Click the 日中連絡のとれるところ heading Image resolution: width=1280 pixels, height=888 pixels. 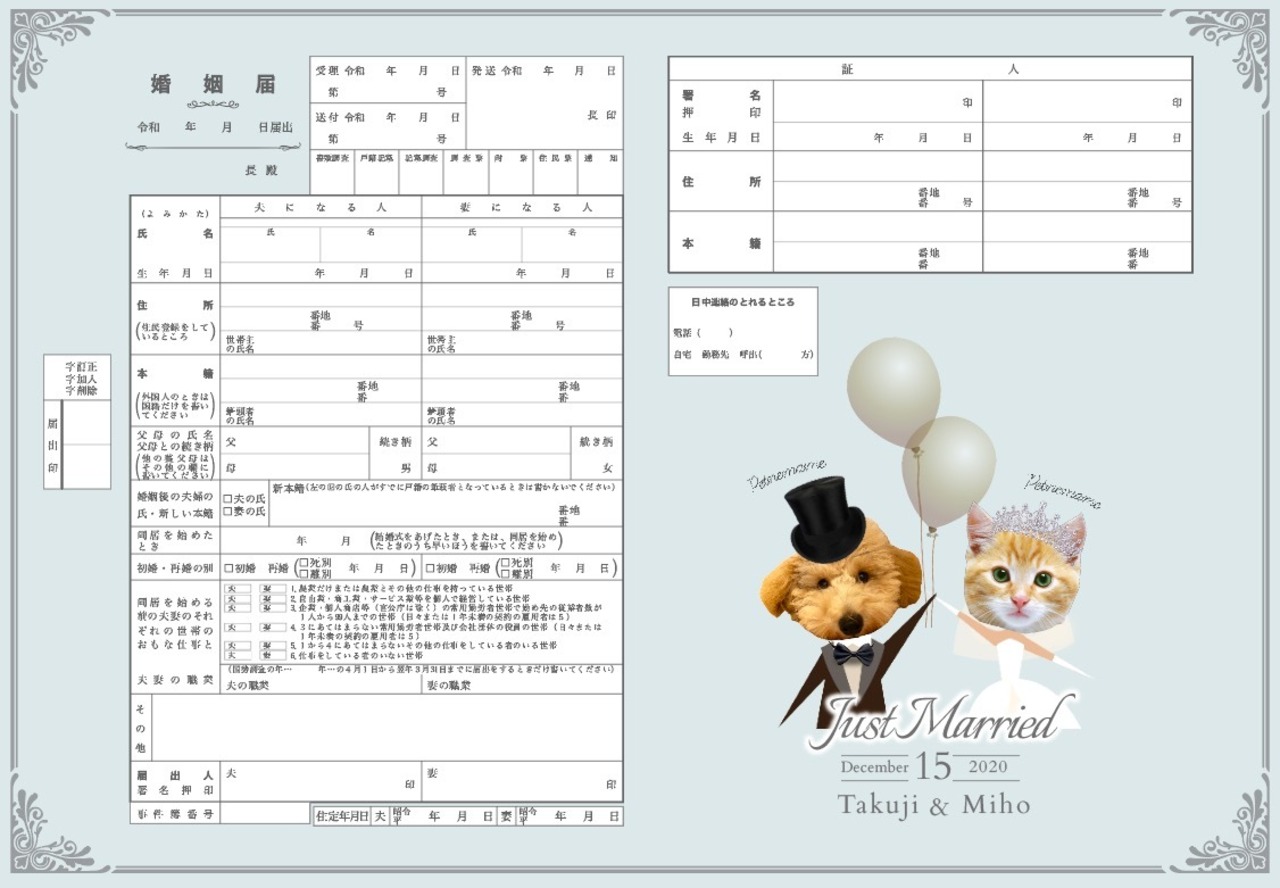click(743, 302)
